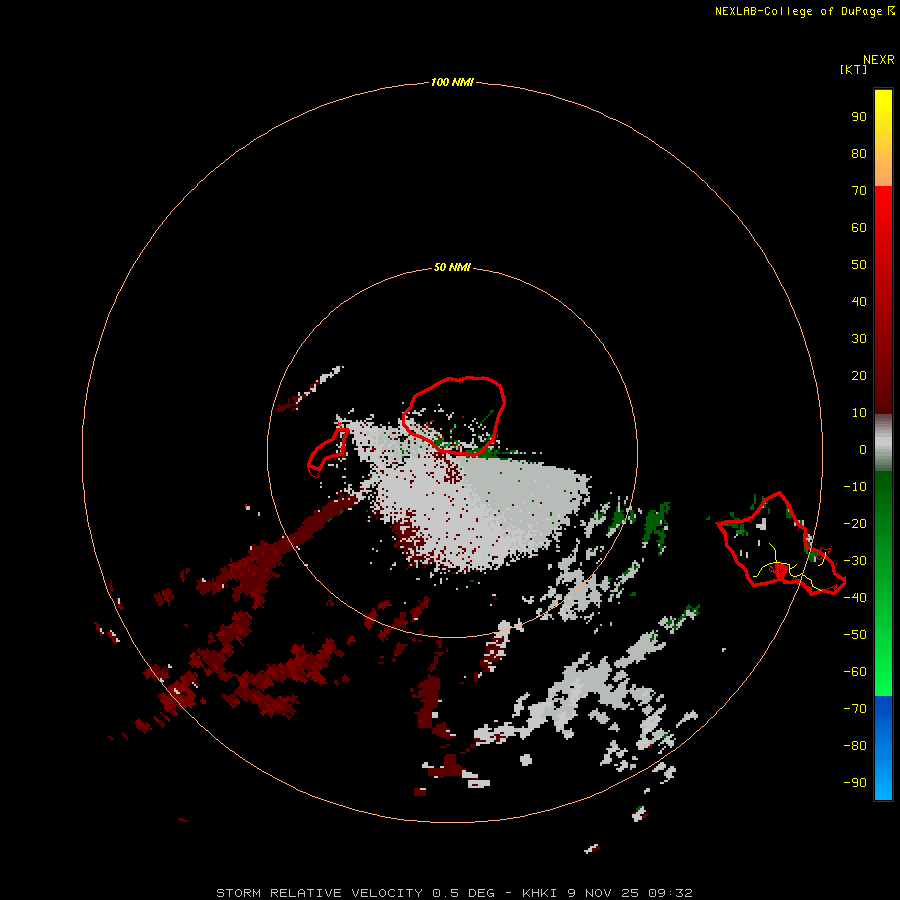Click the yellow-orange top segment of the color bar
900x900 pixels.
click(x=883, y=138)
